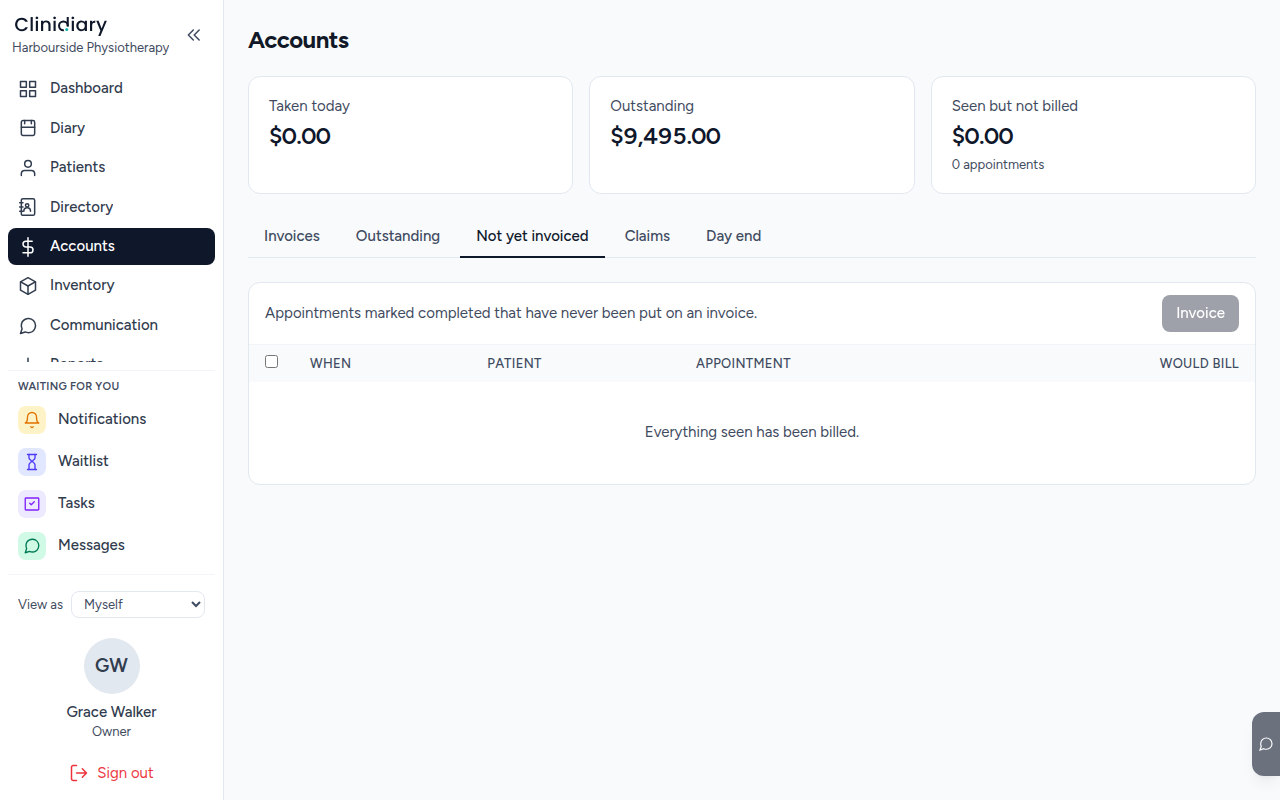Open the Directory contact book icon
The height and width of the screenshot is (800, 1280).
[x=28, y=207]
